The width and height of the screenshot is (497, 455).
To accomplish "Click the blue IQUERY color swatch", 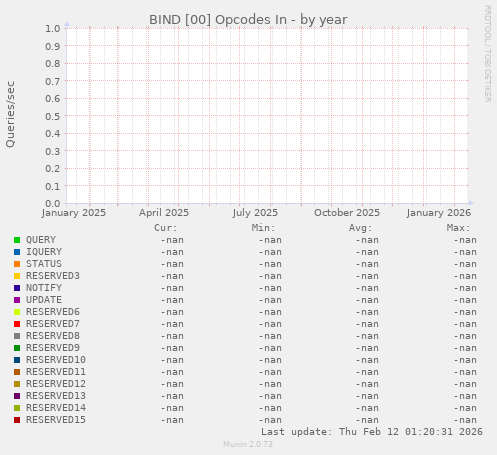I will [17, 252].
